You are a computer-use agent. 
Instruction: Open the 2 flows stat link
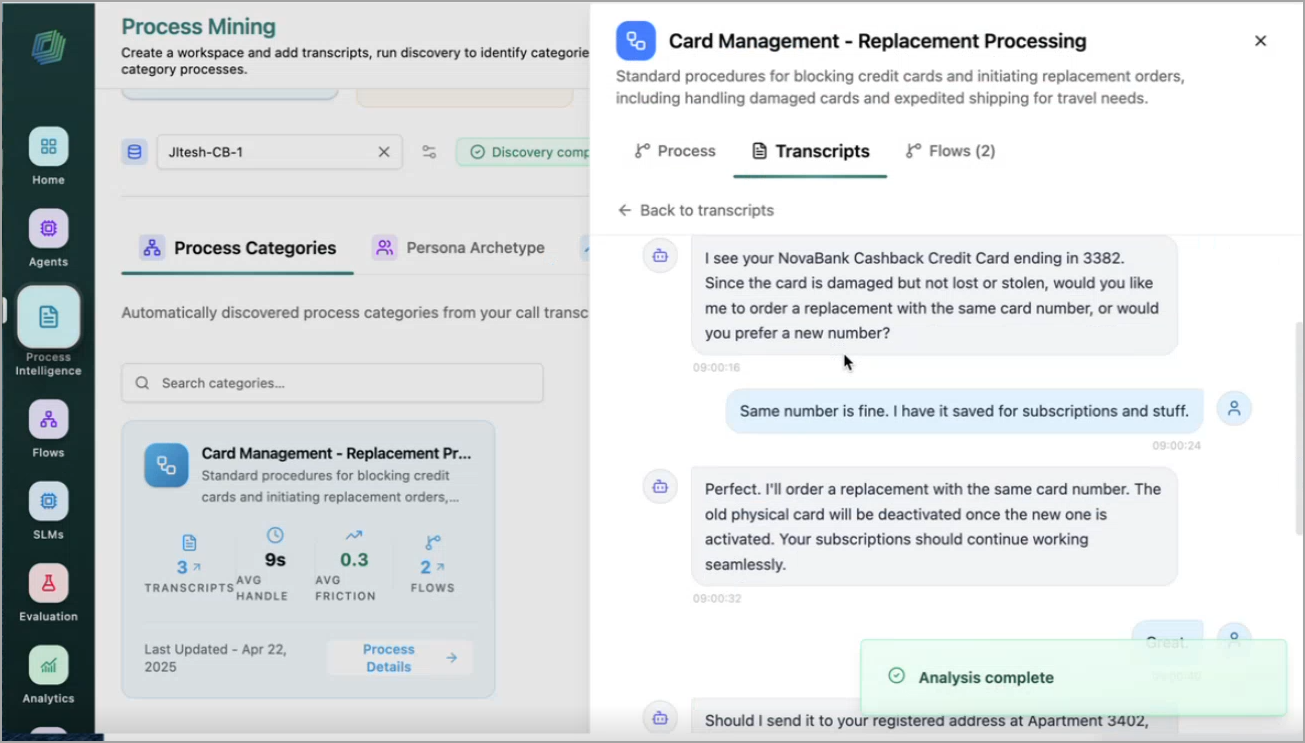click(432, 567)
